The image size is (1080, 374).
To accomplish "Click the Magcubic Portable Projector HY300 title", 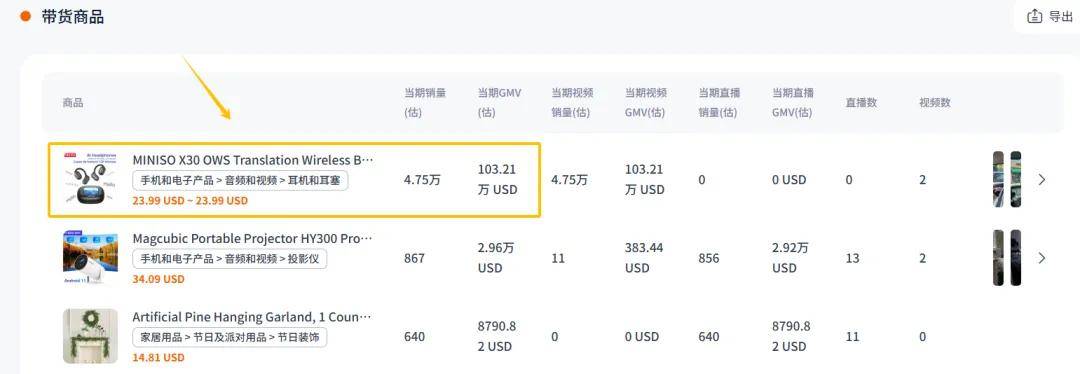I will point(253,238).
